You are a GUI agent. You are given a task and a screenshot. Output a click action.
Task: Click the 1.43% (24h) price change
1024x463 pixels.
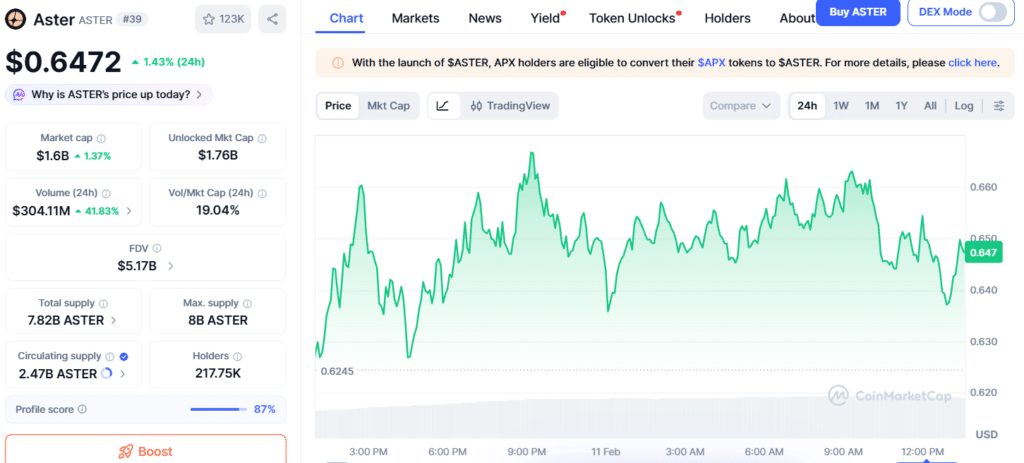(168, 63)
